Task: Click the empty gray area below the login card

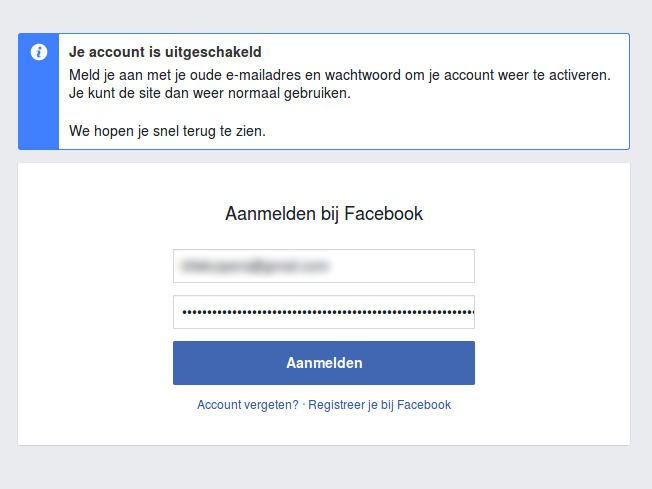Action: [x=324, y=467]
